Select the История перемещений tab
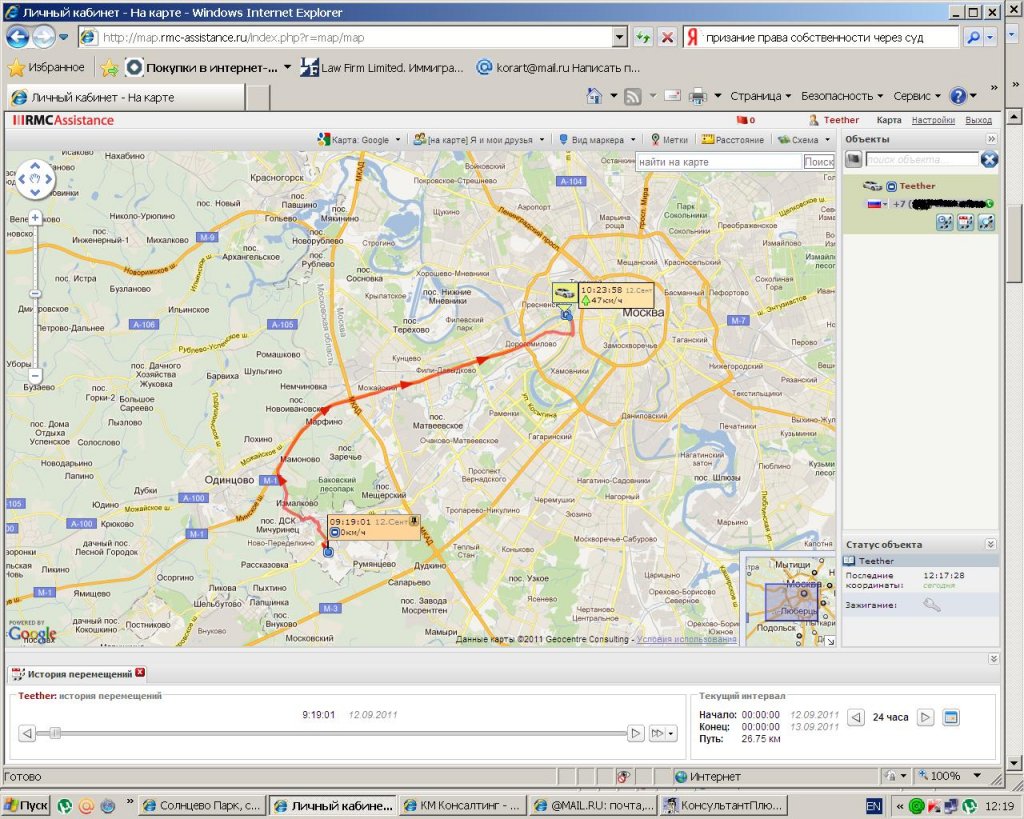 (x=78, y=673)
